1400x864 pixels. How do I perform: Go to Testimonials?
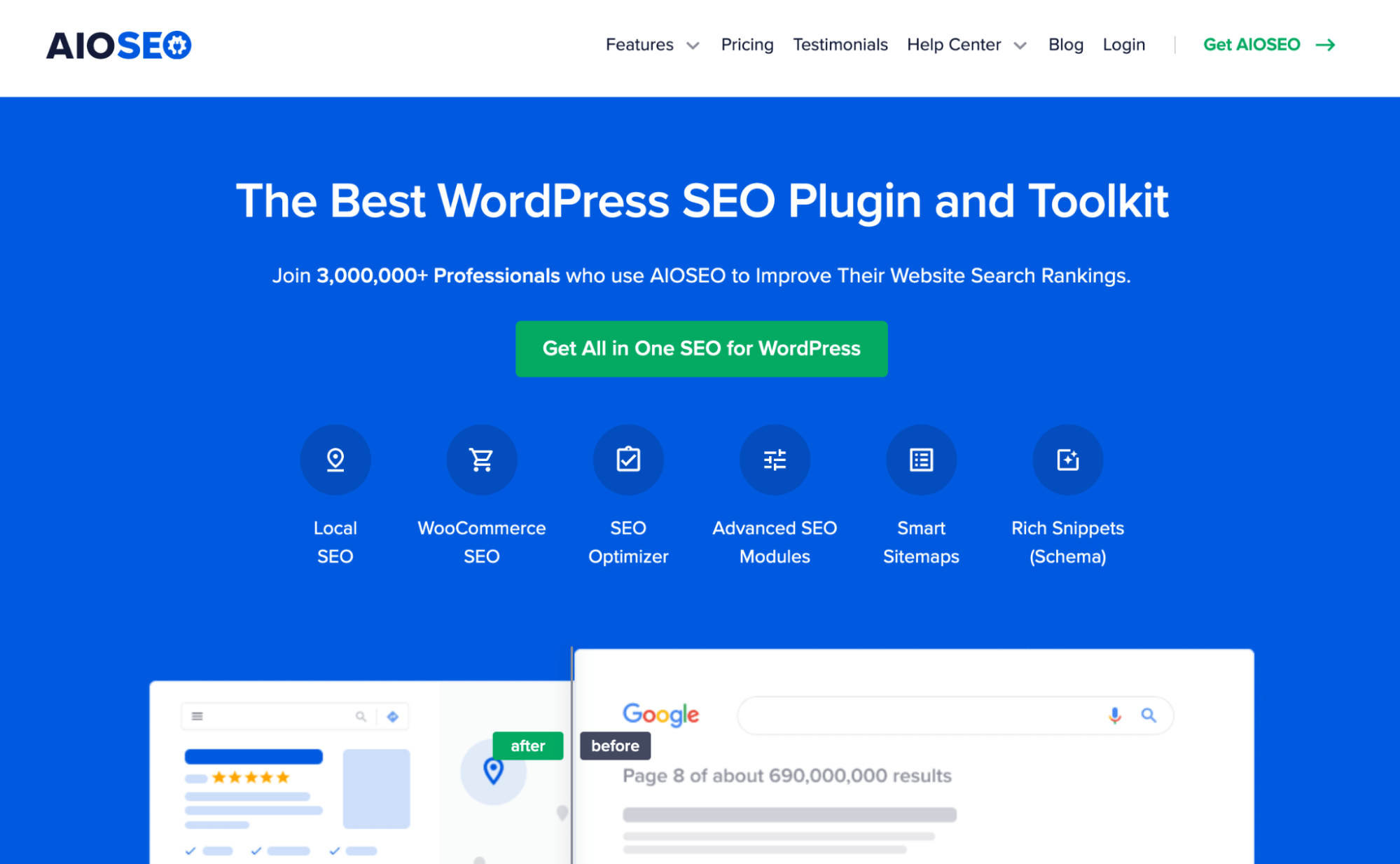pos(840,45)
